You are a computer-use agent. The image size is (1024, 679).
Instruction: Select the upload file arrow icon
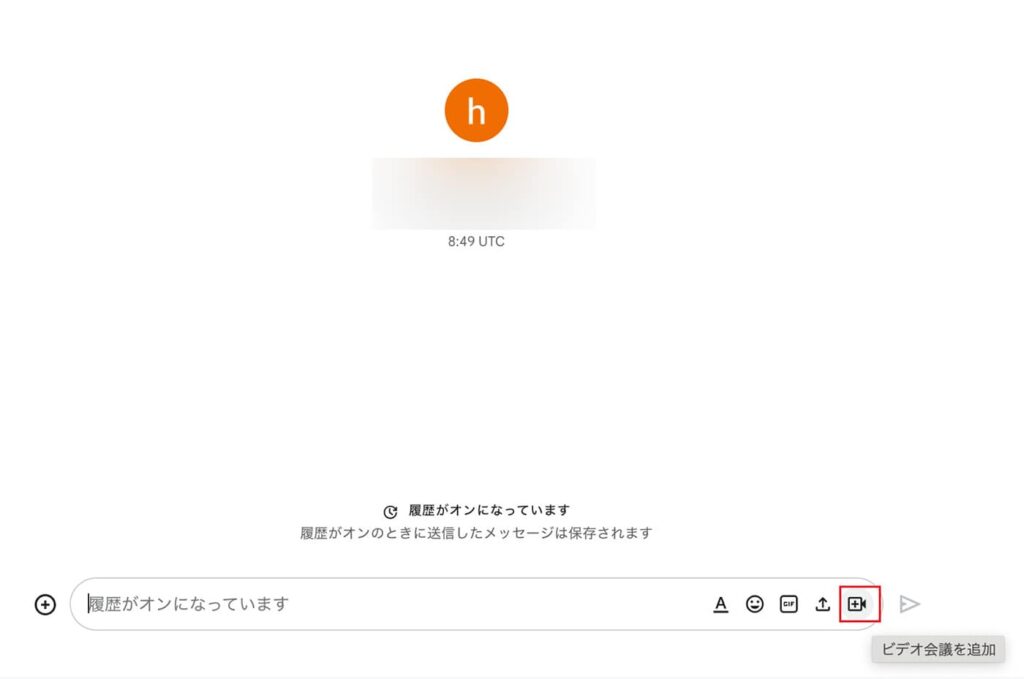pos(823,605)
